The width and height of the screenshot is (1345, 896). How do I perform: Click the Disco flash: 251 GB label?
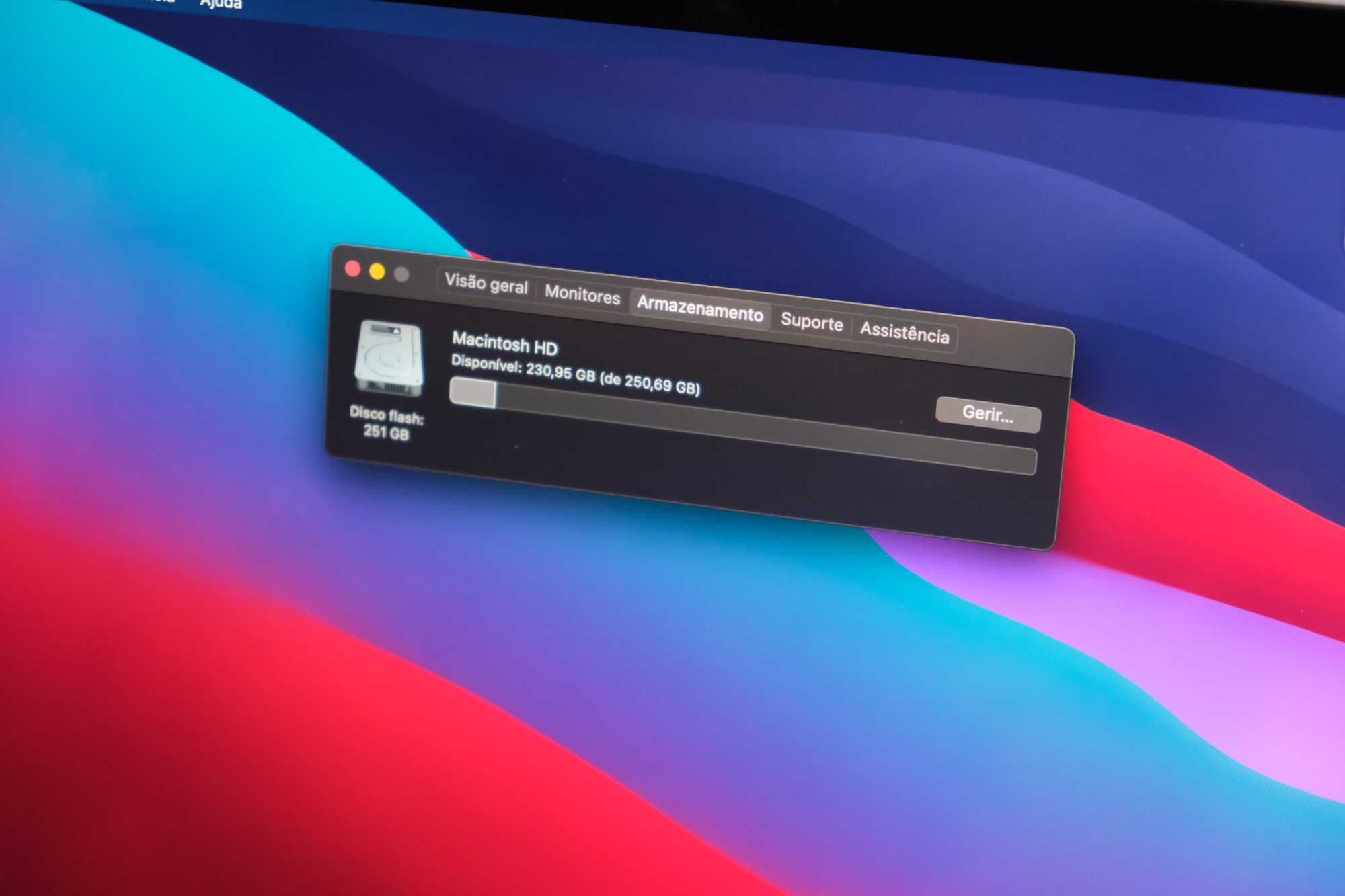387,423
